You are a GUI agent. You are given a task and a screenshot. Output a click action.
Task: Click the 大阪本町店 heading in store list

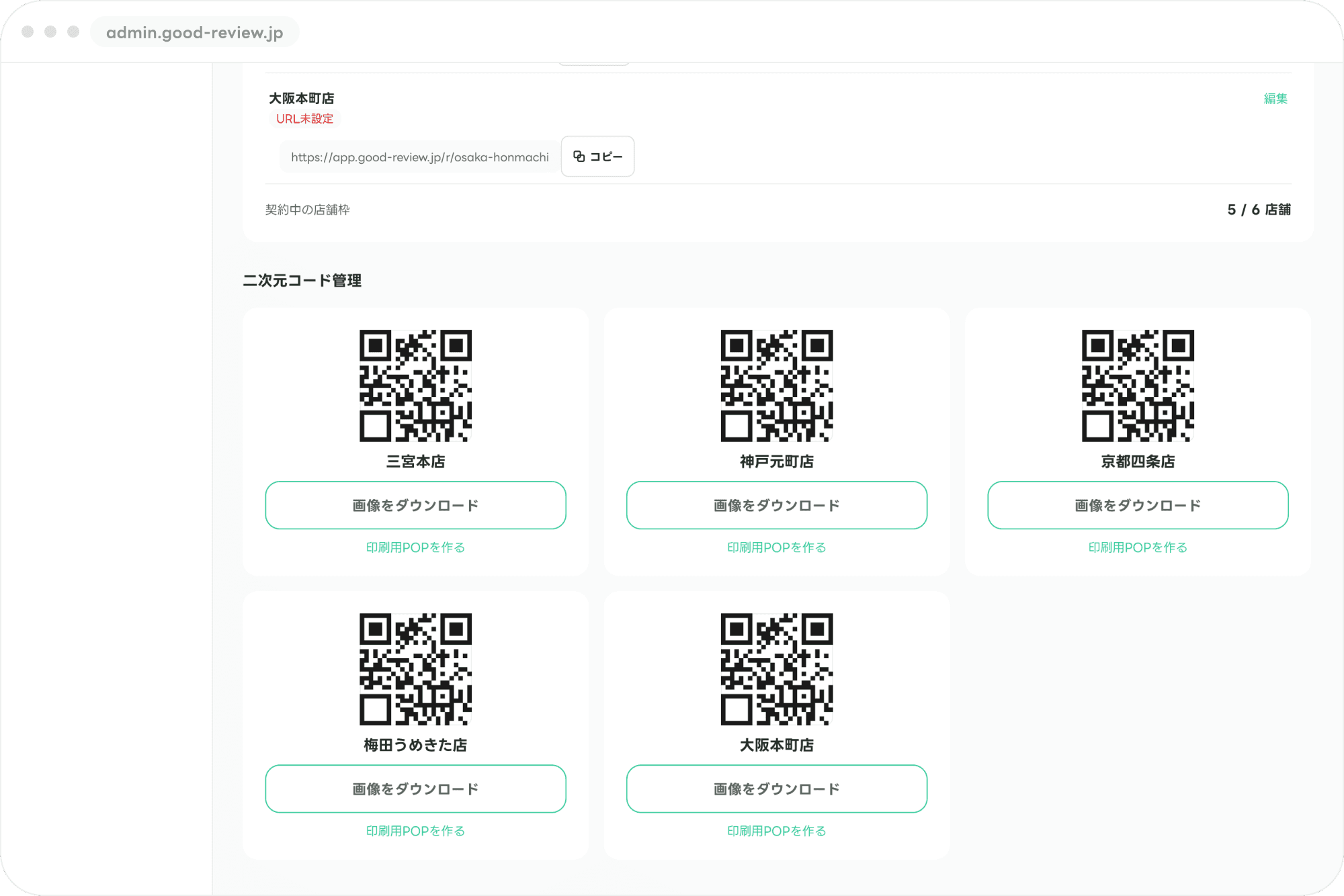[x=301, y=99]
